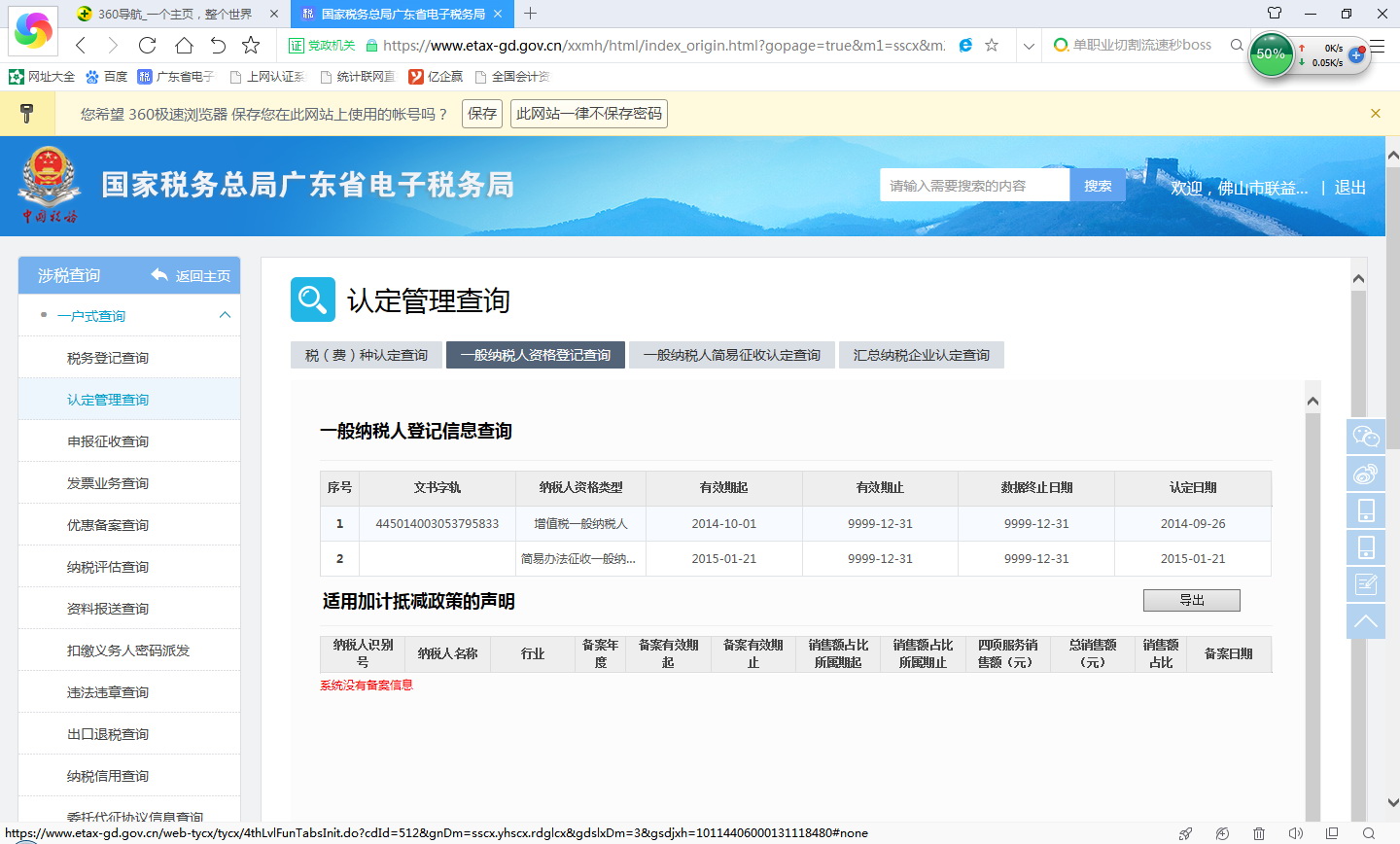Open 统计联网直 bookmark
This screenshot has height=844, width=1400.
[x=357, y=76]
